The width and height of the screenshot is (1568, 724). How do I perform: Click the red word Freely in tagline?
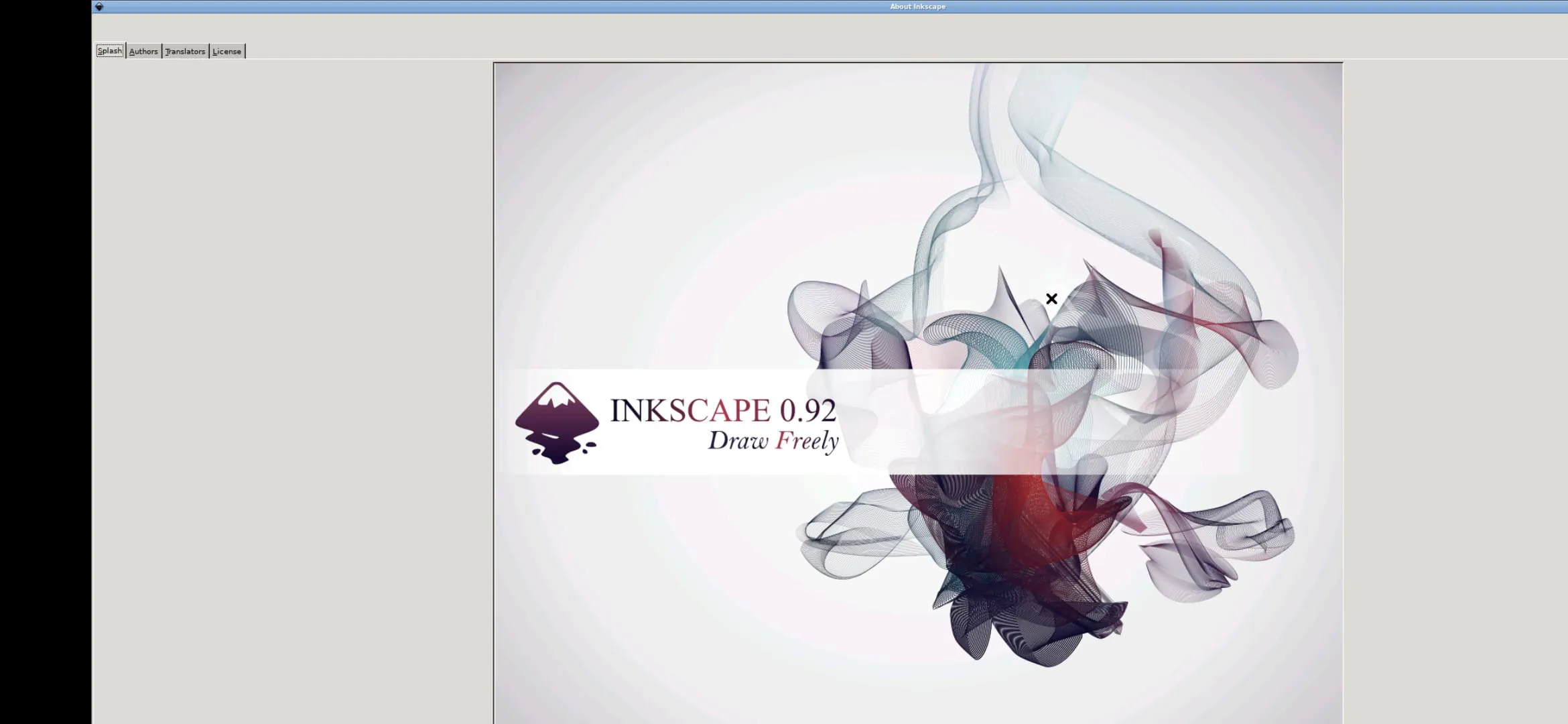pyautogui.click(x=807, y=441)
